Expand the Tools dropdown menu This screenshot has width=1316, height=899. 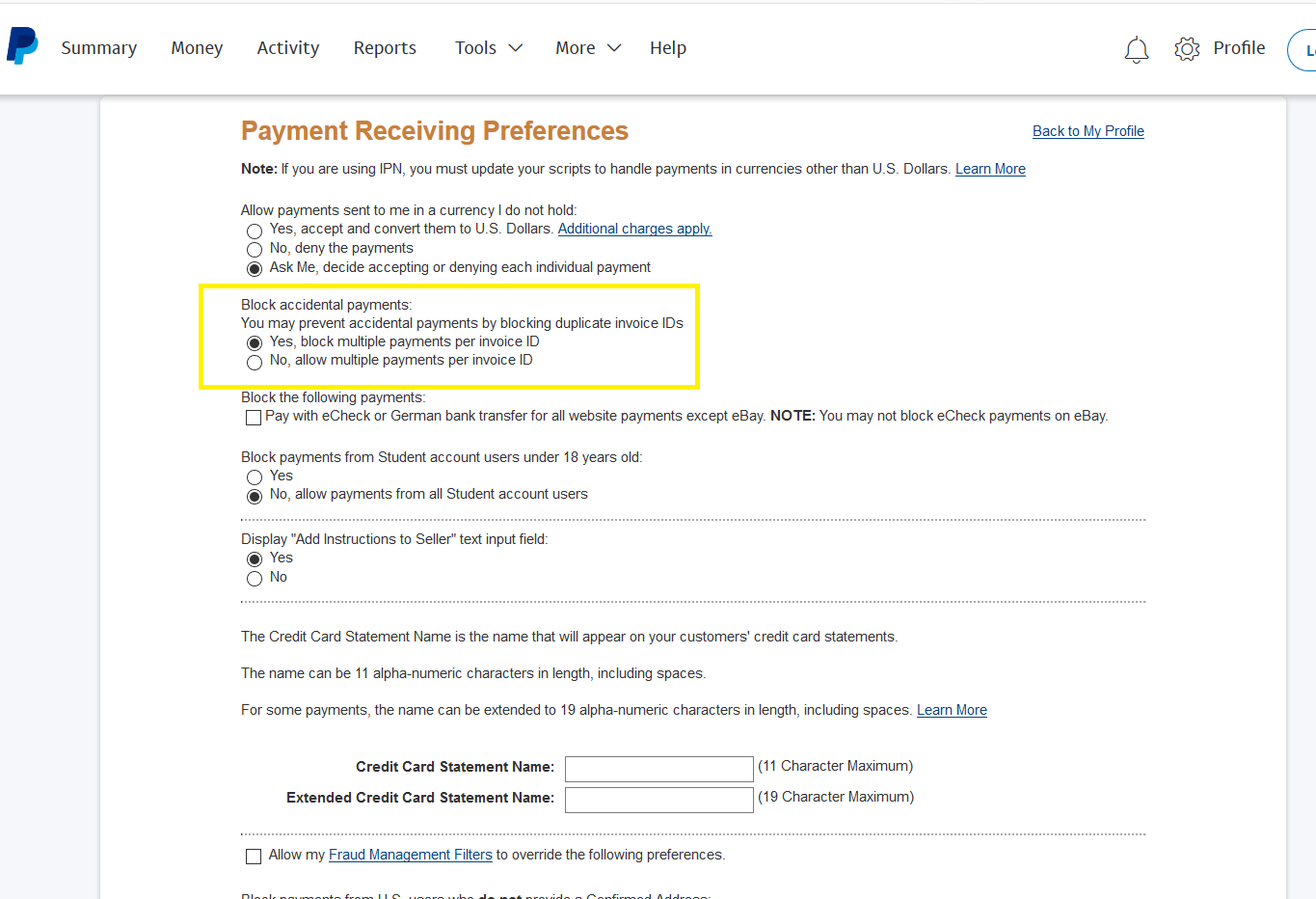[488, 48]
